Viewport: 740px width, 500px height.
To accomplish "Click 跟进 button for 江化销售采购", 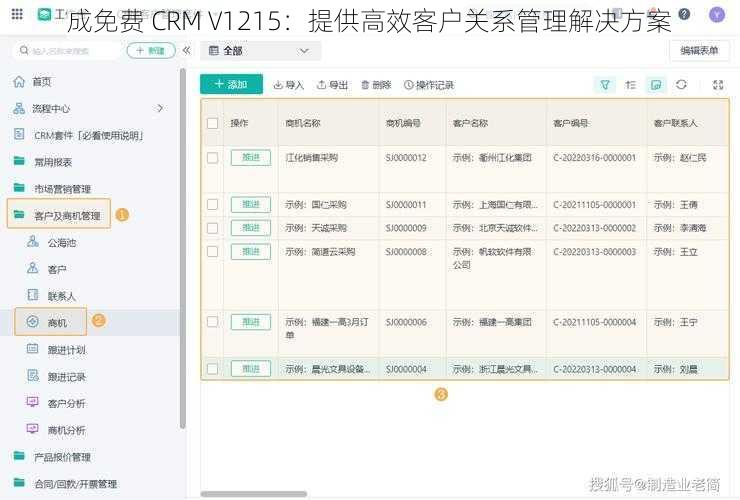I will [x=251, y=158].
